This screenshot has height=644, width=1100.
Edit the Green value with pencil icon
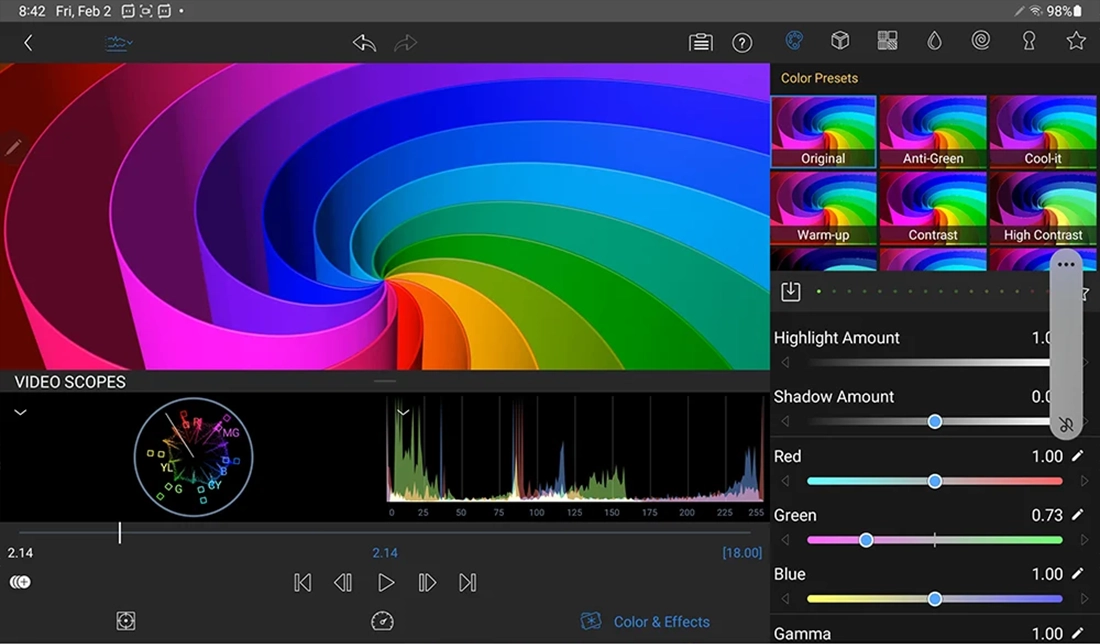(x=1078, y=515)
